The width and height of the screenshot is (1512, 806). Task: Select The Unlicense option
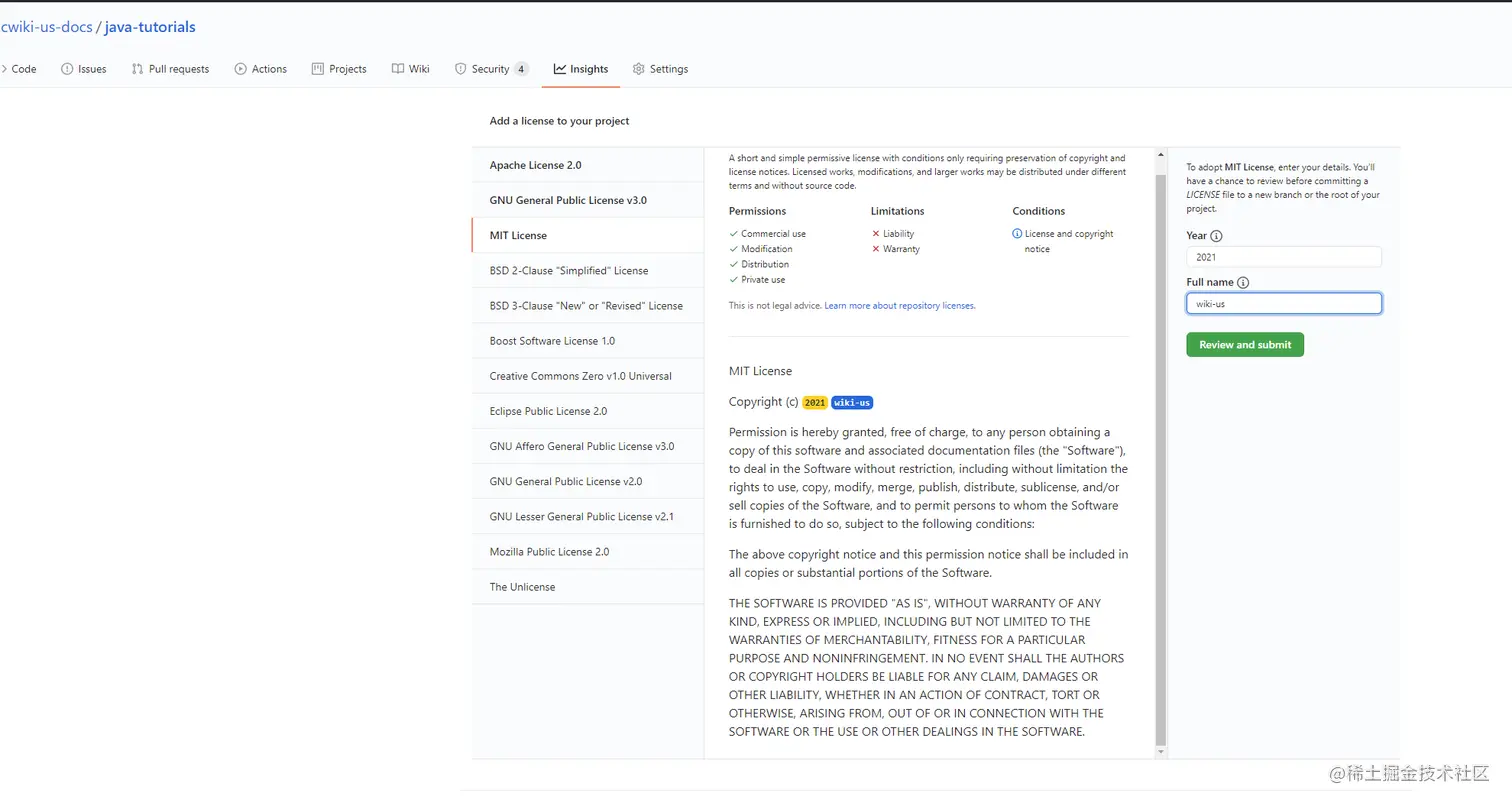click(521, 587)
